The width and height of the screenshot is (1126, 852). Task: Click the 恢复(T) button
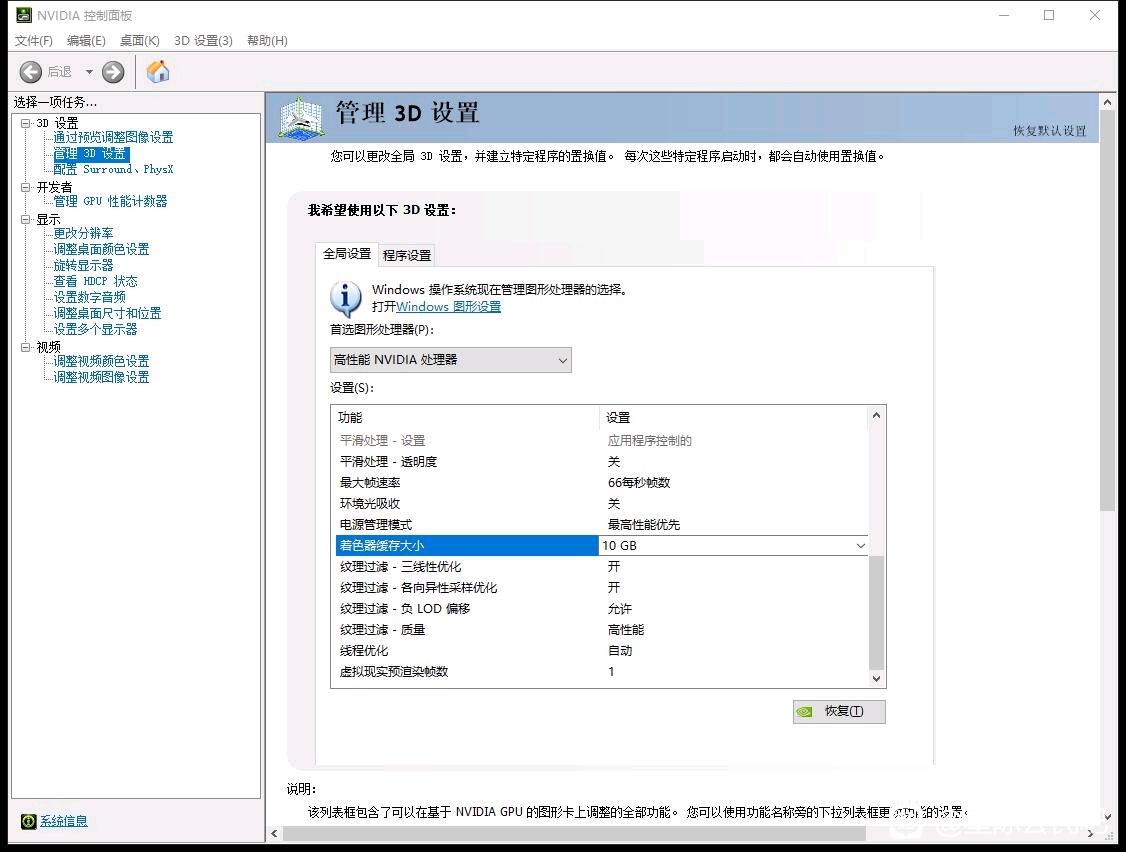[839, 711]
